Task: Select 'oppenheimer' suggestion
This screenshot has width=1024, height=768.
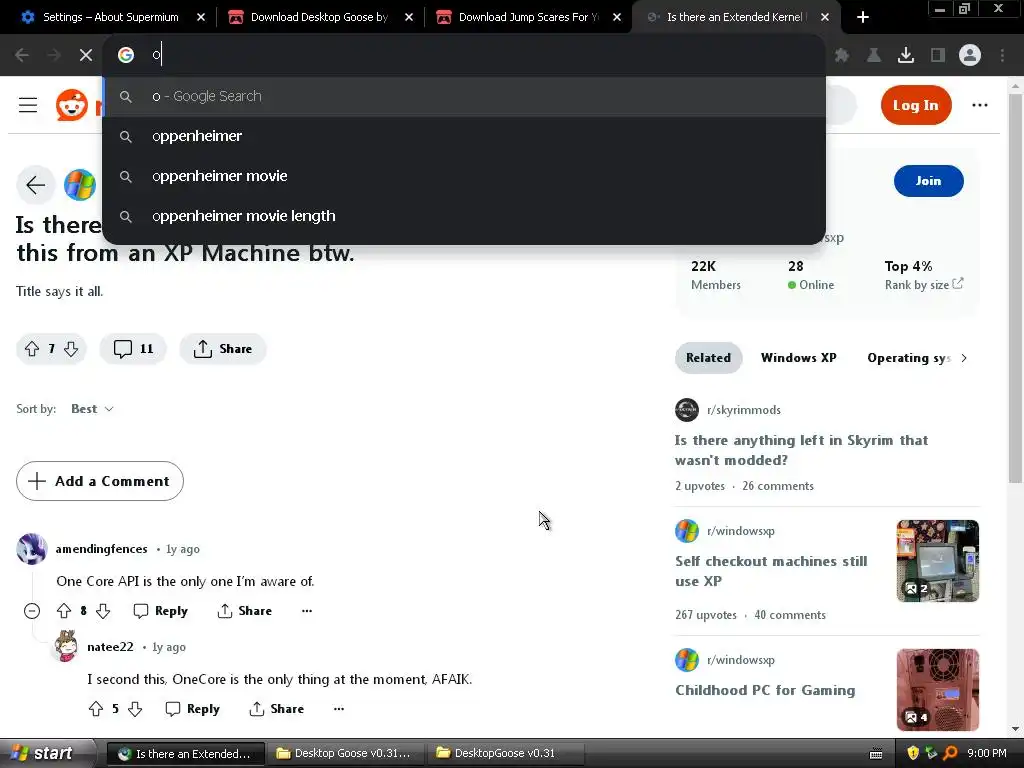Action: [x=464, y=136]
